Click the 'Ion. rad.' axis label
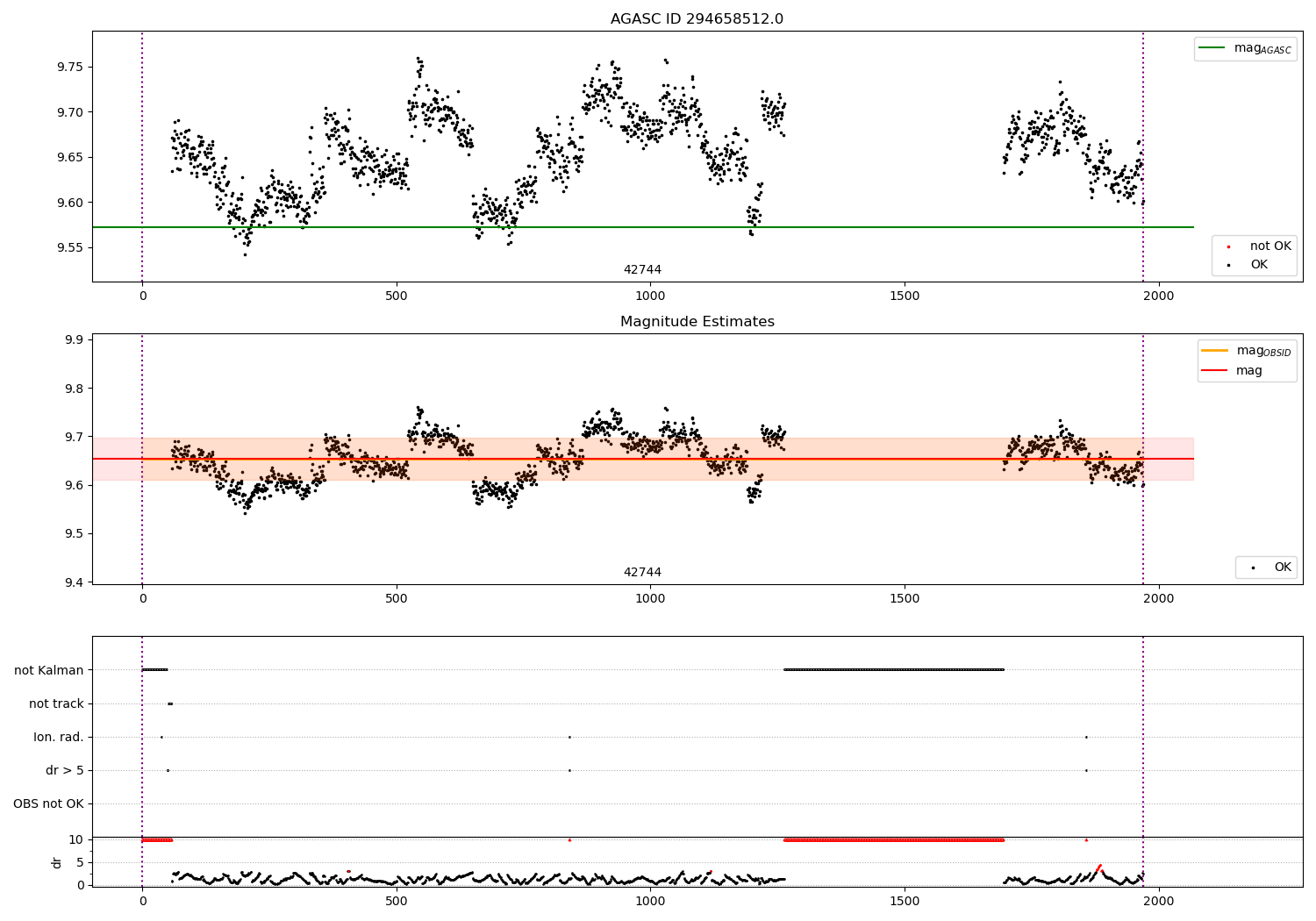Image resolution: width=1316 pixels, height=921 pixels. click(59, 737)
